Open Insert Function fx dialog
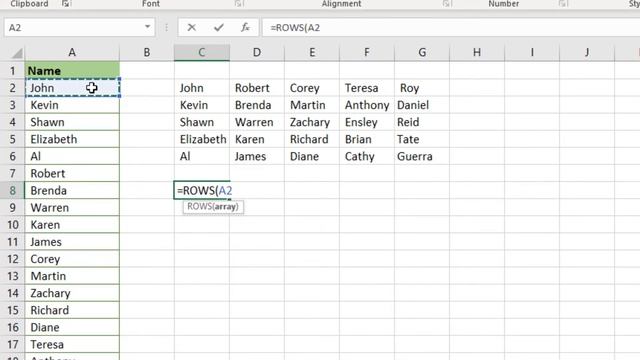Screen dimensions: 640x360 [245, 27]
